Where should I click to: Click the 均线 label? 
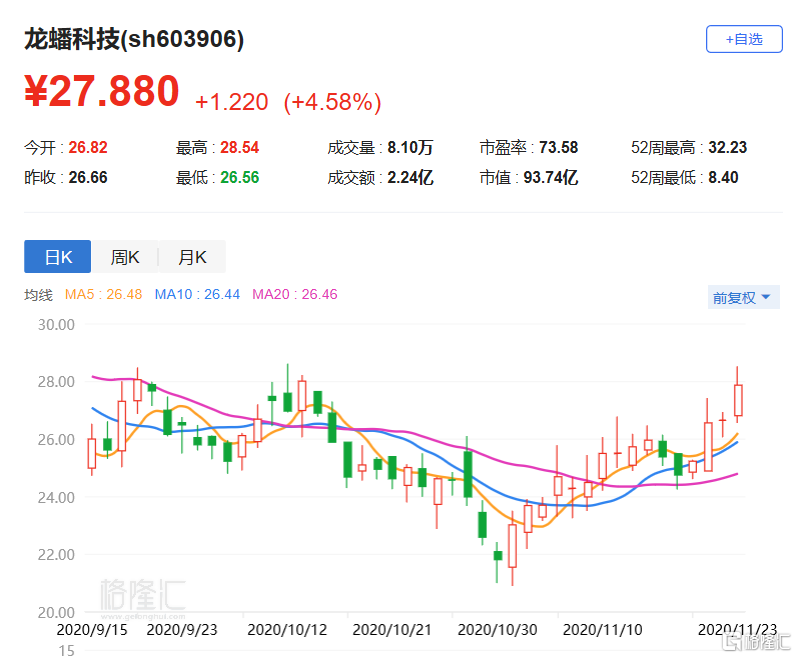point(38,295)
